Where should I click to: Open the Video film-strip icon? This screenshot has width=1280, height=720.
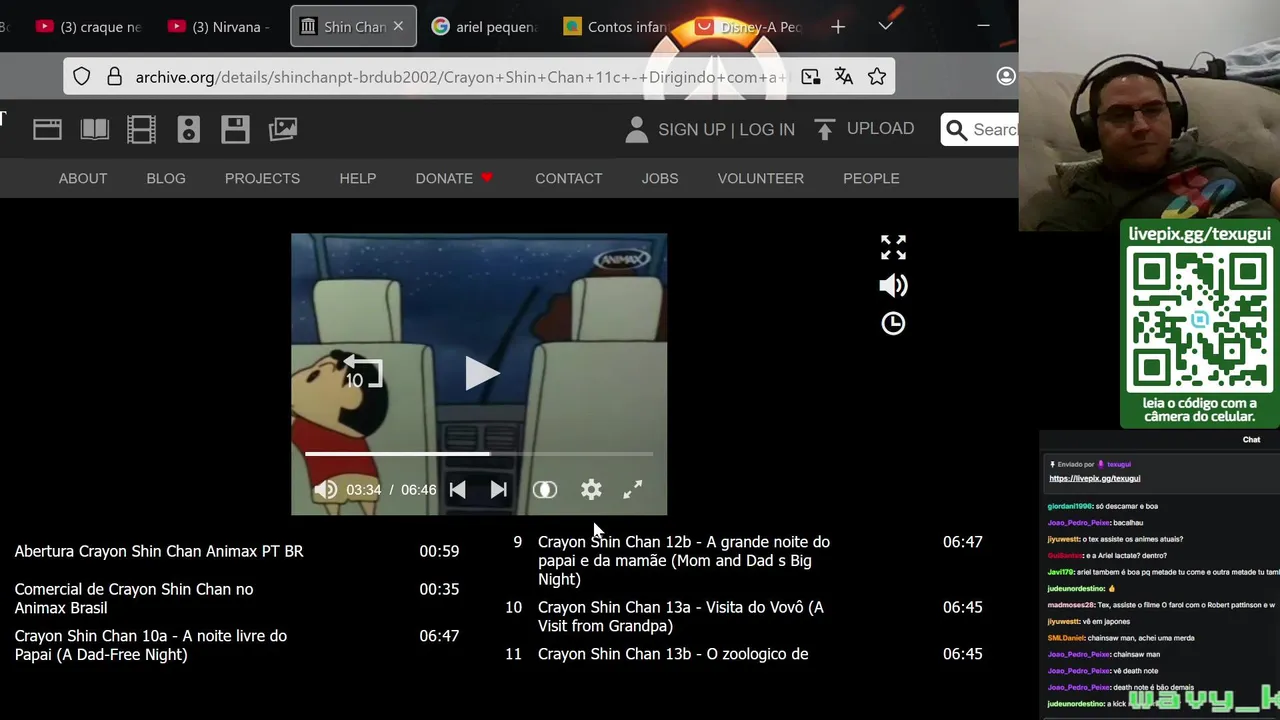point(141,129)
